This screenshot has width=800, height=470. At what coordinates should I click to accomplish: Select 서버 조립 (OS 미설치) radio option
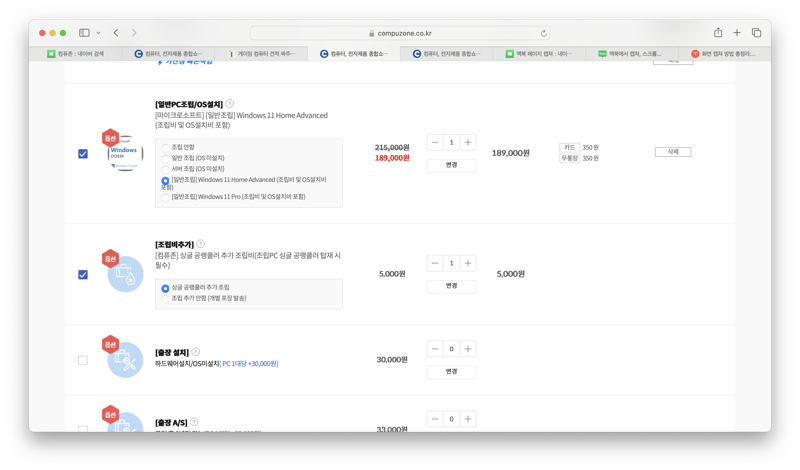pyautogui.click(x=165, y=169)
